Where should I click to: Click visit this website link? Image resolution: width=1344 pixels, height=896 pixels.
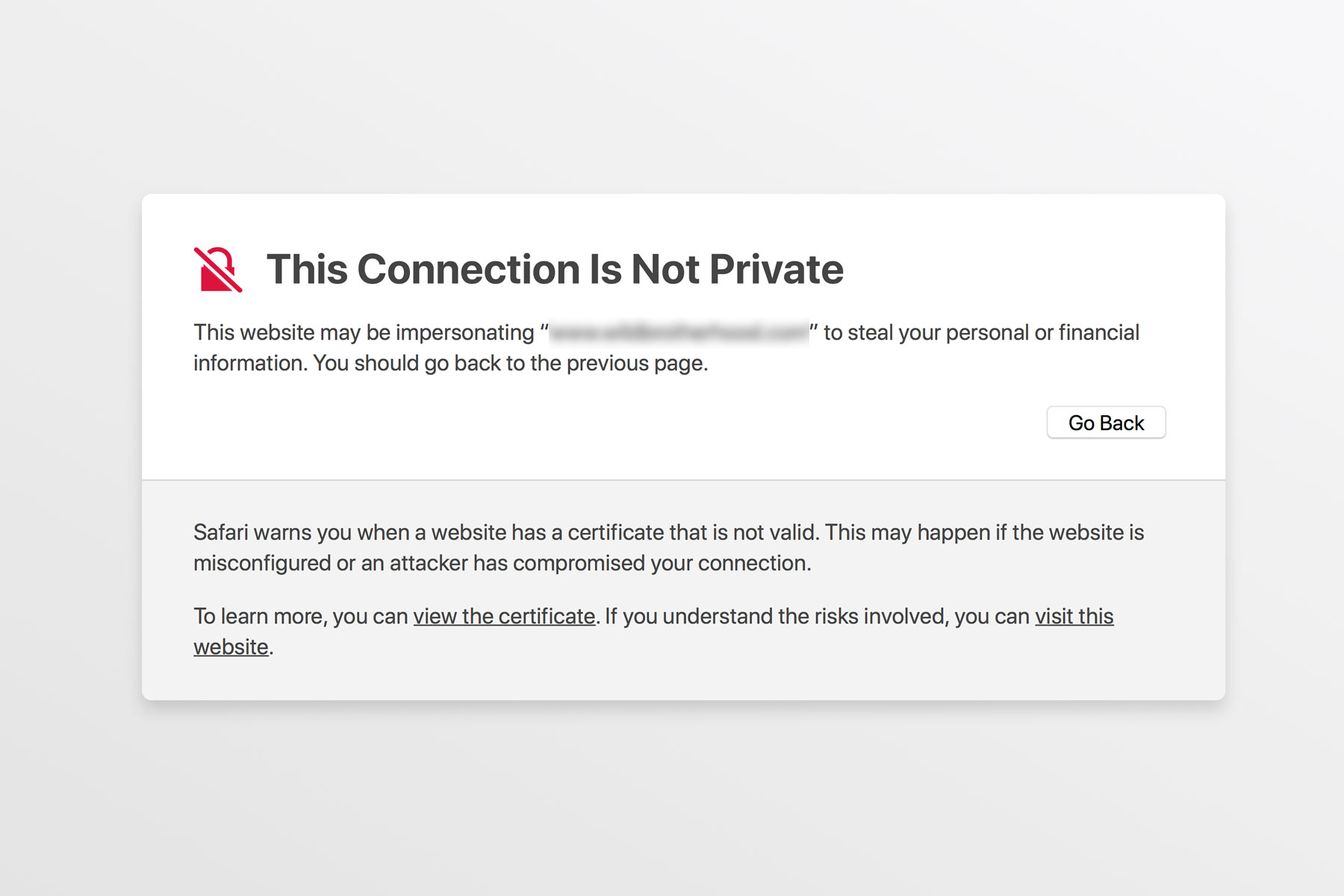tap(1073, 617)
